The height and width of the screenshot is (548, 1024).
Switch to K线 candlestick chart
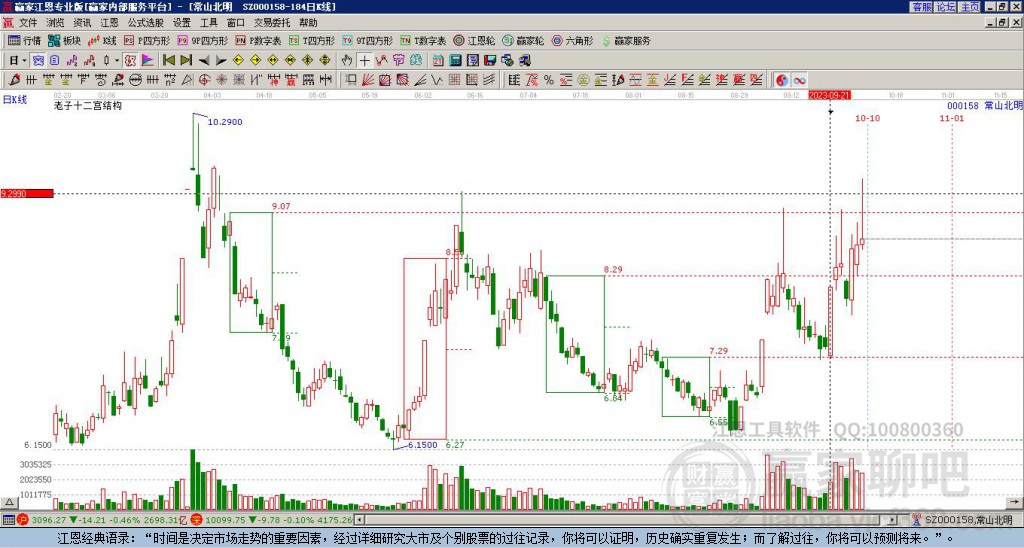(102, 40)
